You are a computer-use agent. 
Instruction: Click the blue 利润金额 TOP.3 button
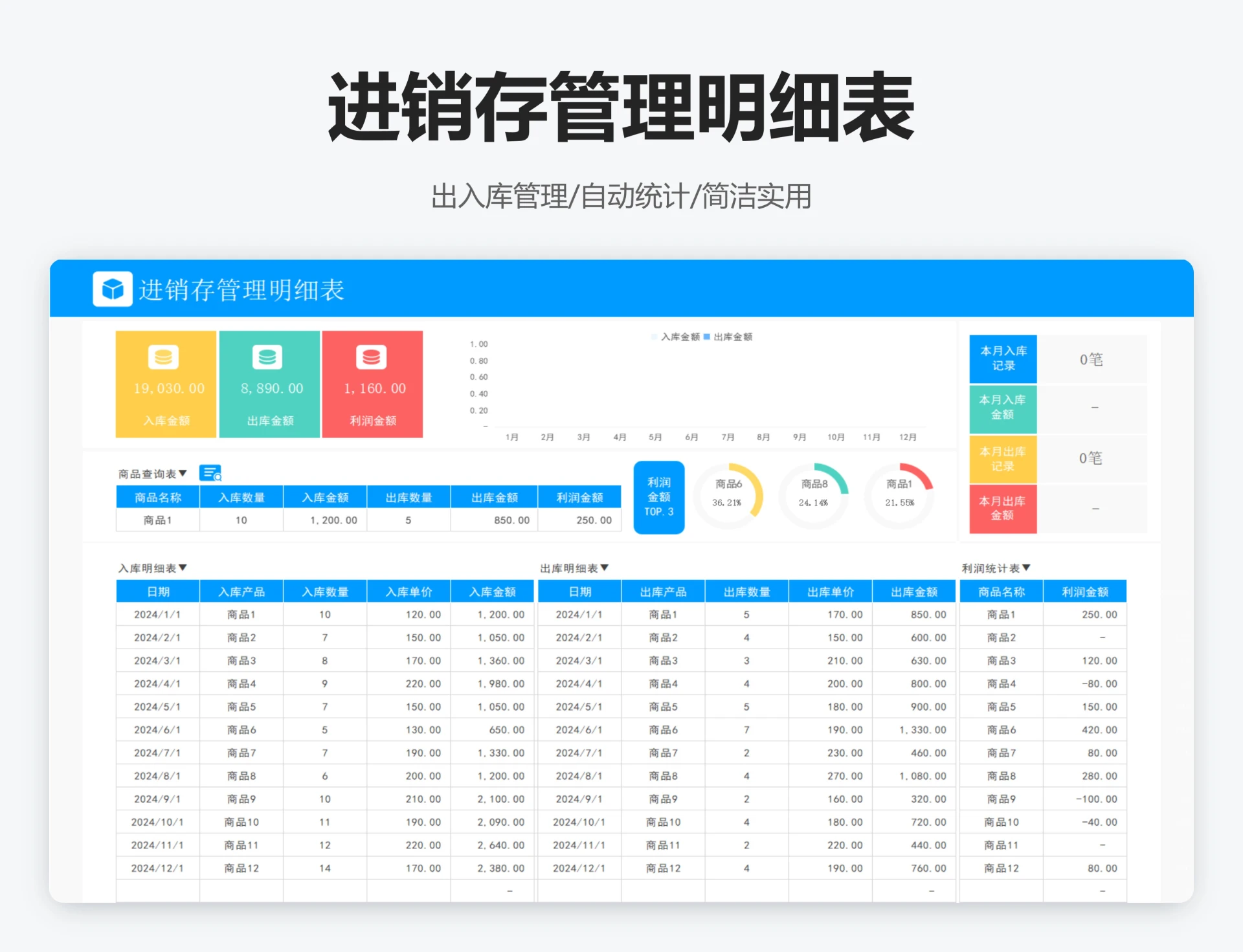[x=658, y=497]
